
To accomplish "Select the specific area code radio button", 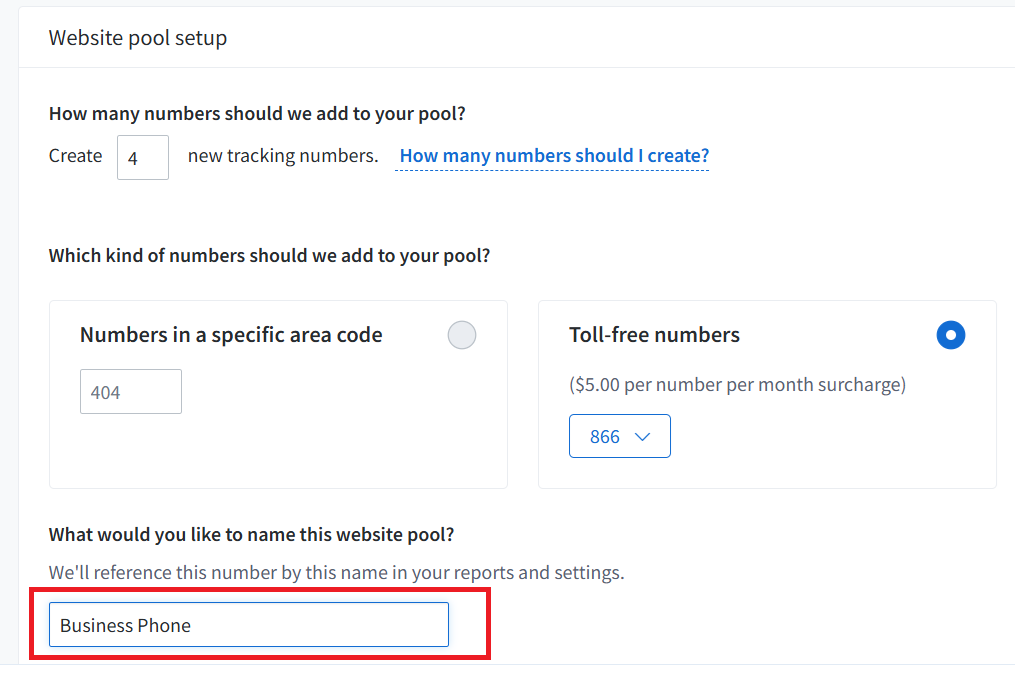I will click(x=462, y=335).
